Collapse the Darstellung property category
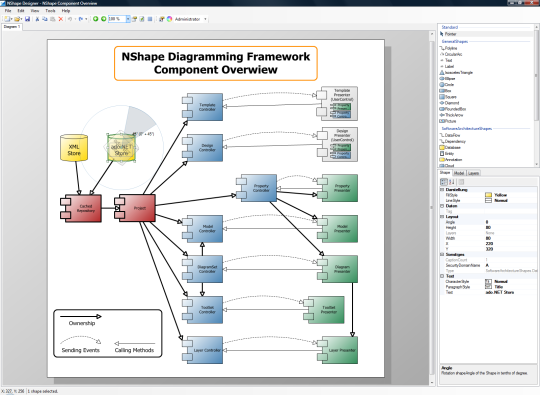The image size is (540, 395). (442, 190)
